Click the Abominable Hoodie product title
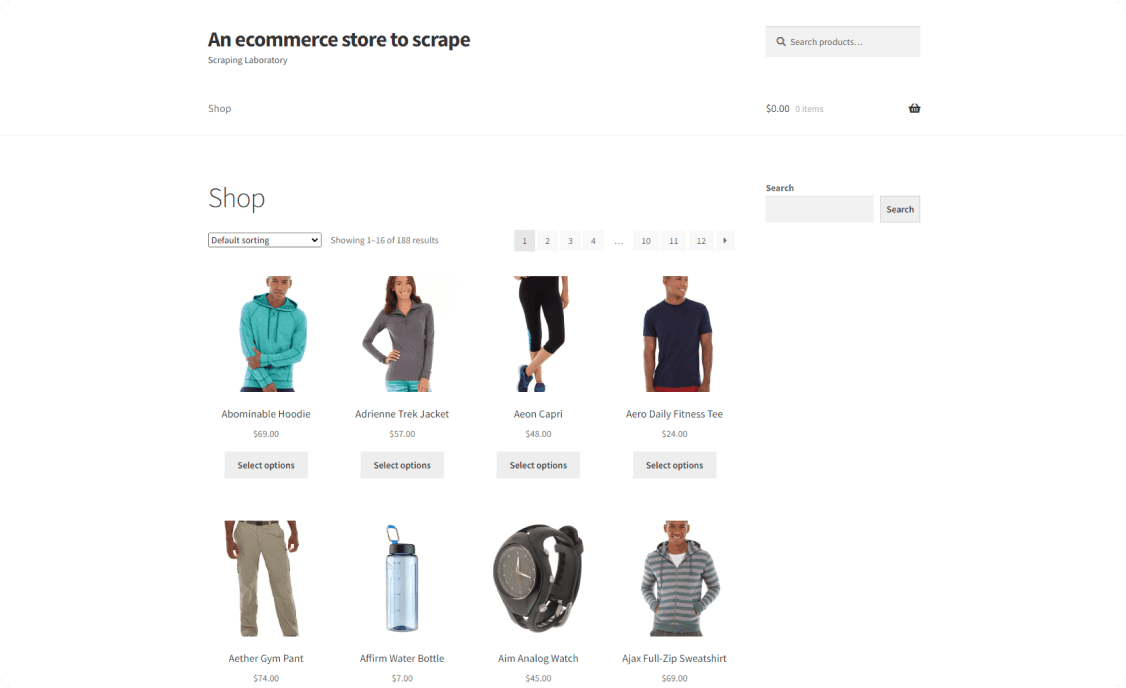The height and width of the screenshot is (688, 1126). [266, 414]
